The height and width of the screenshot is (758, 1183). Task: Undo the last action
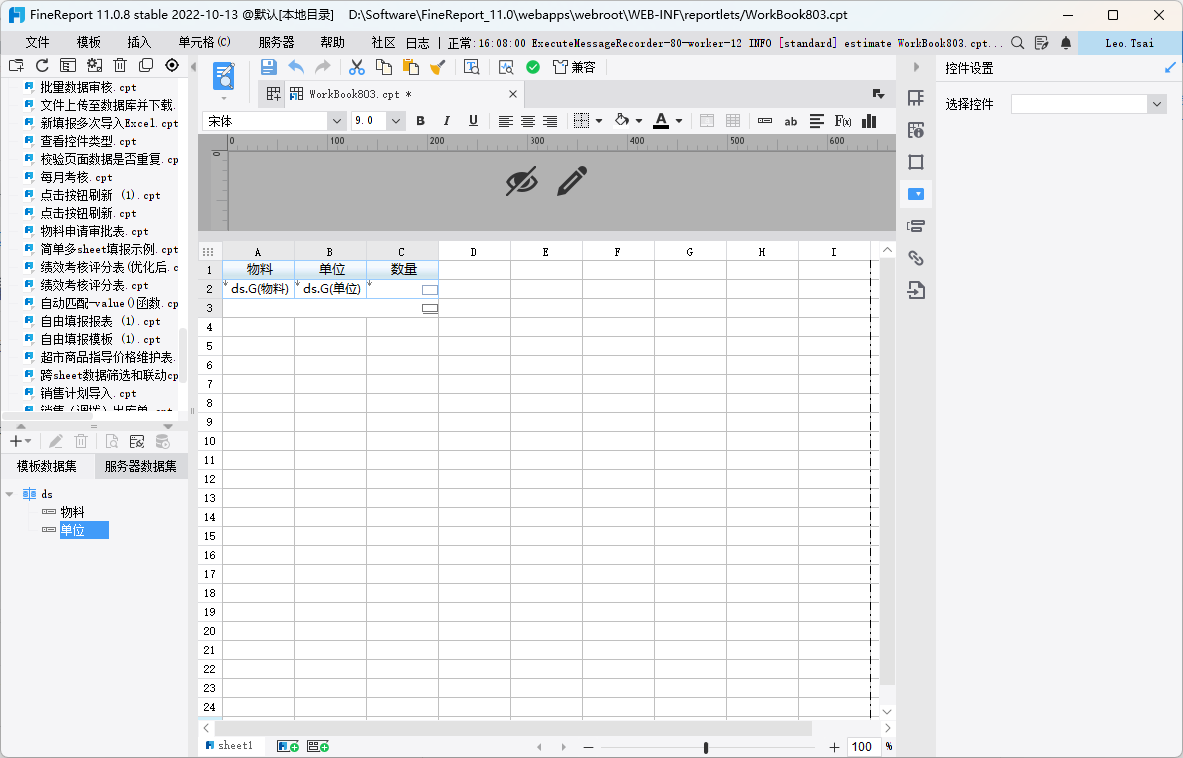(x=296, y=67)
